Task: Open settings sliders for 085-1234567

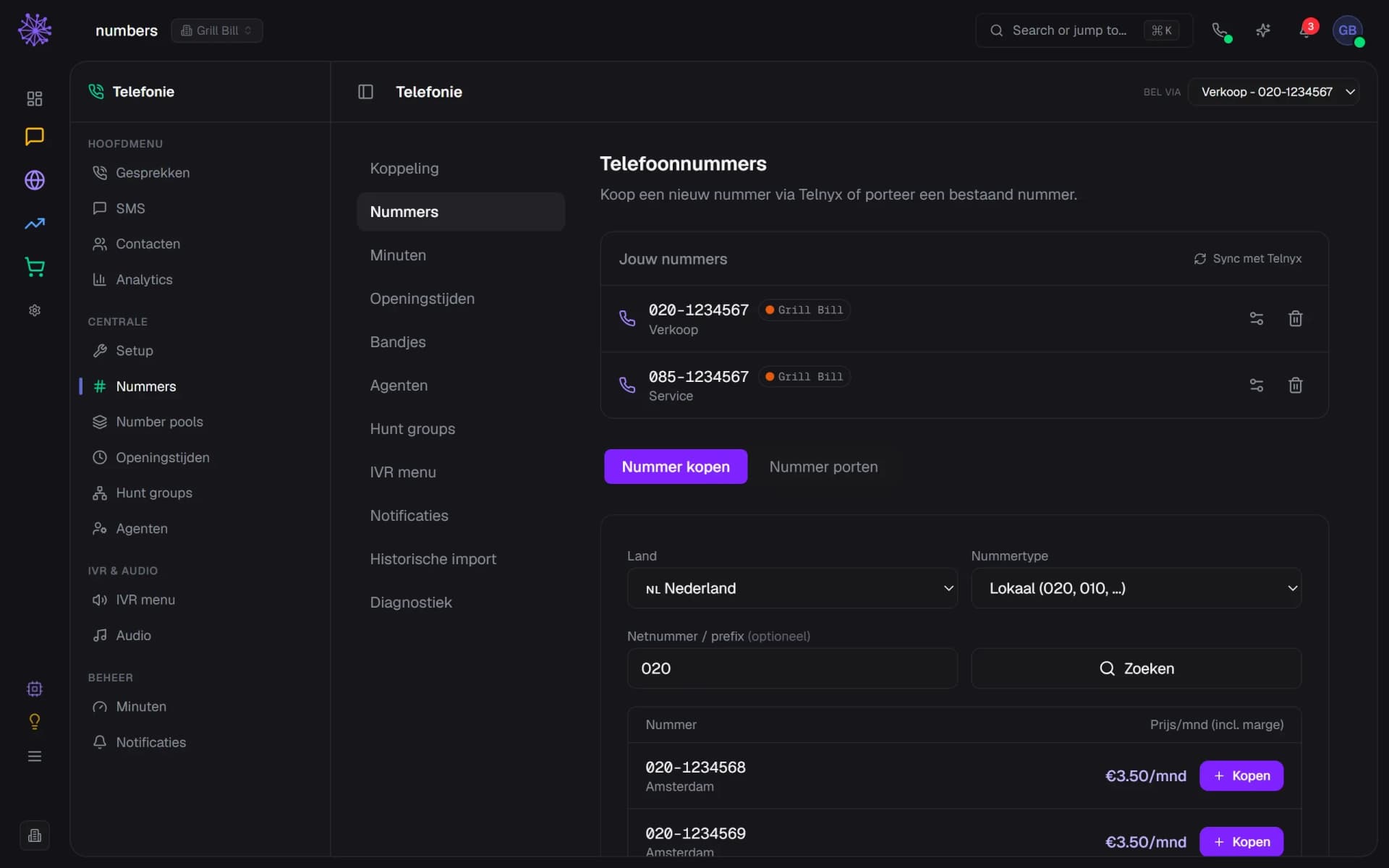Action: [1257, 385]
